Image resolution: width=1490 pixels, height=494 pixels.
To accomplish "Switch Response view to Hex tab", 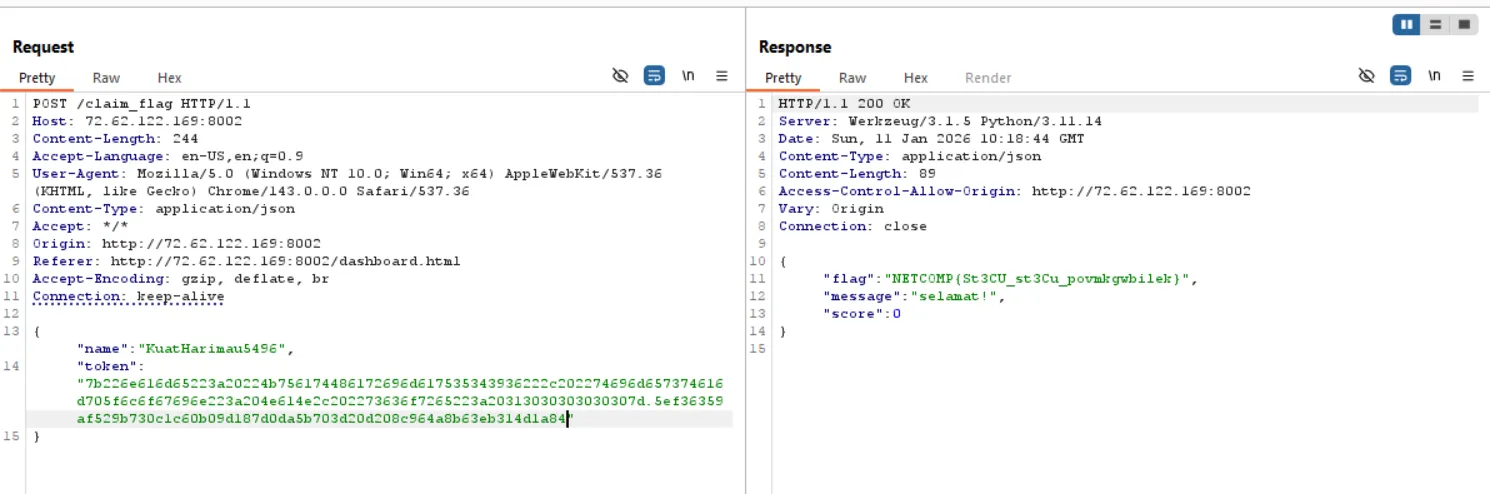I will (915, 78).
